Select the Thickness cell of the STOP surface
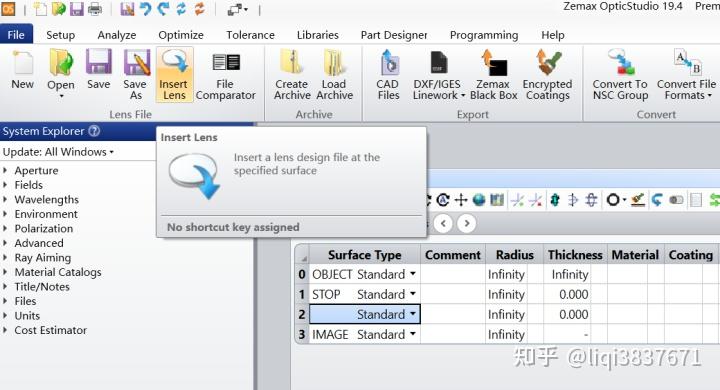The height and width of the screenshot is (390, 720). [567, 294]
